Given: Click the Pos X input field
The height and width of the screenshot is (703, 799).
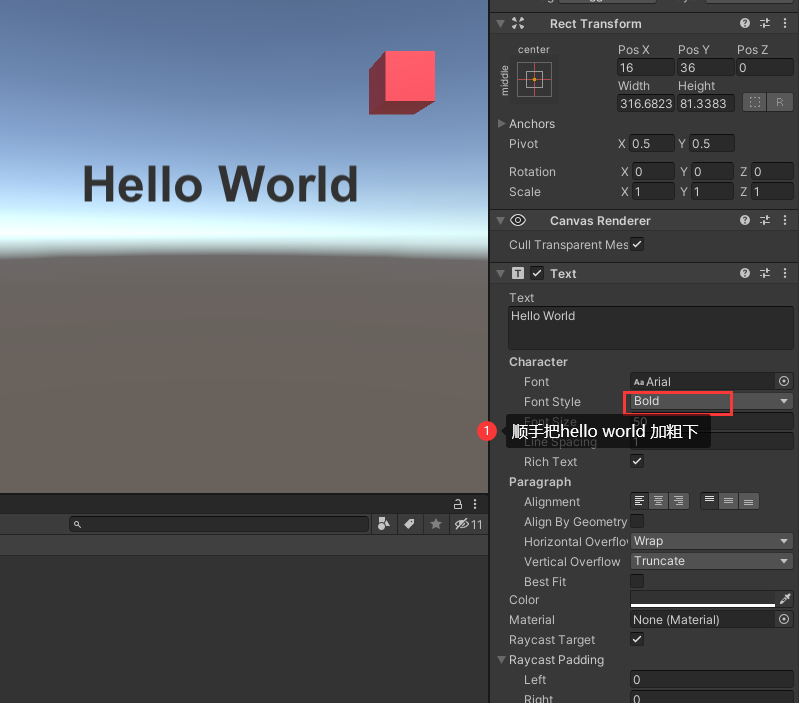Looking at the screenshot, I should [x=645, y=67].
